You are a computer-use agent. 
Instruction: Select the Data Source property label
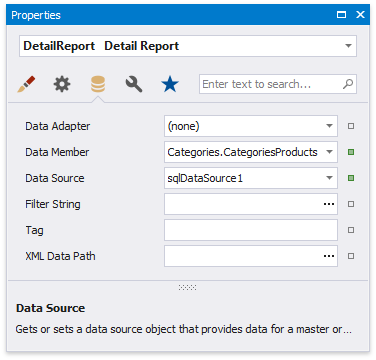point(55,178)
